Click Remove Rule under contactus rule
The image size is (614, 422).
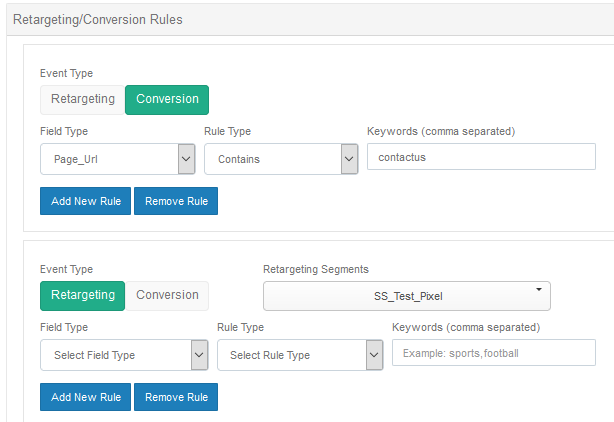[176, 201]
